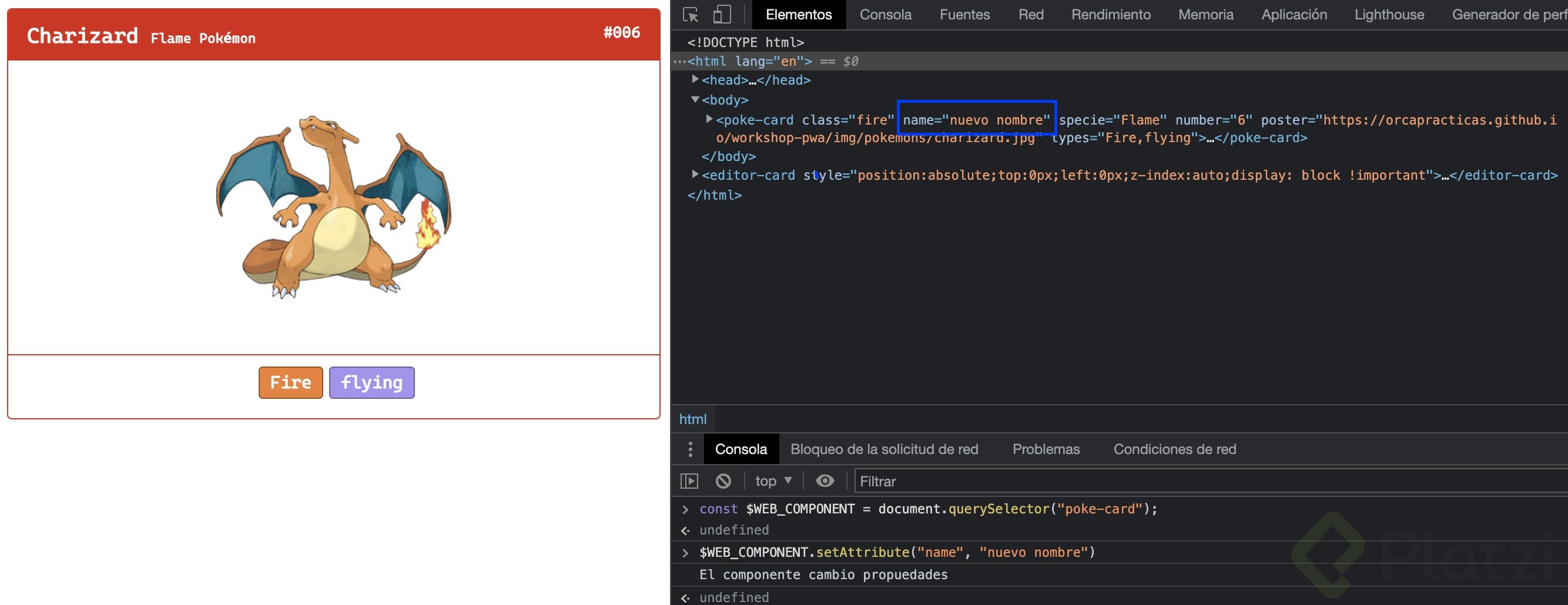Click the 'El componente cambio propuedades' log
Image resolution: width=1568 pixels, height=605 pixels.
pos(823,575)
